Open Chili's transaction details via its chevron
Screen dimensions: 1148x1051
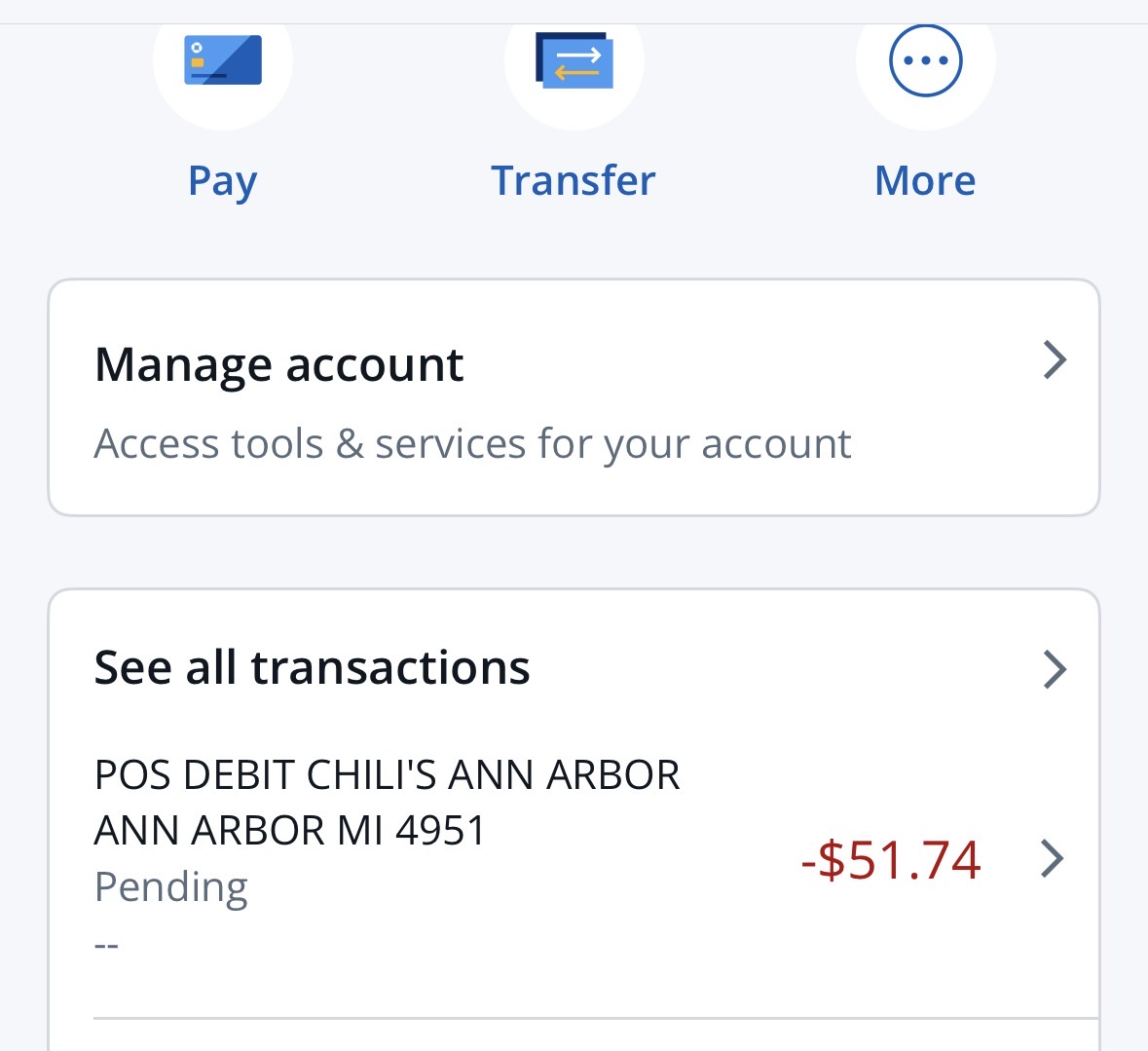1052,859
